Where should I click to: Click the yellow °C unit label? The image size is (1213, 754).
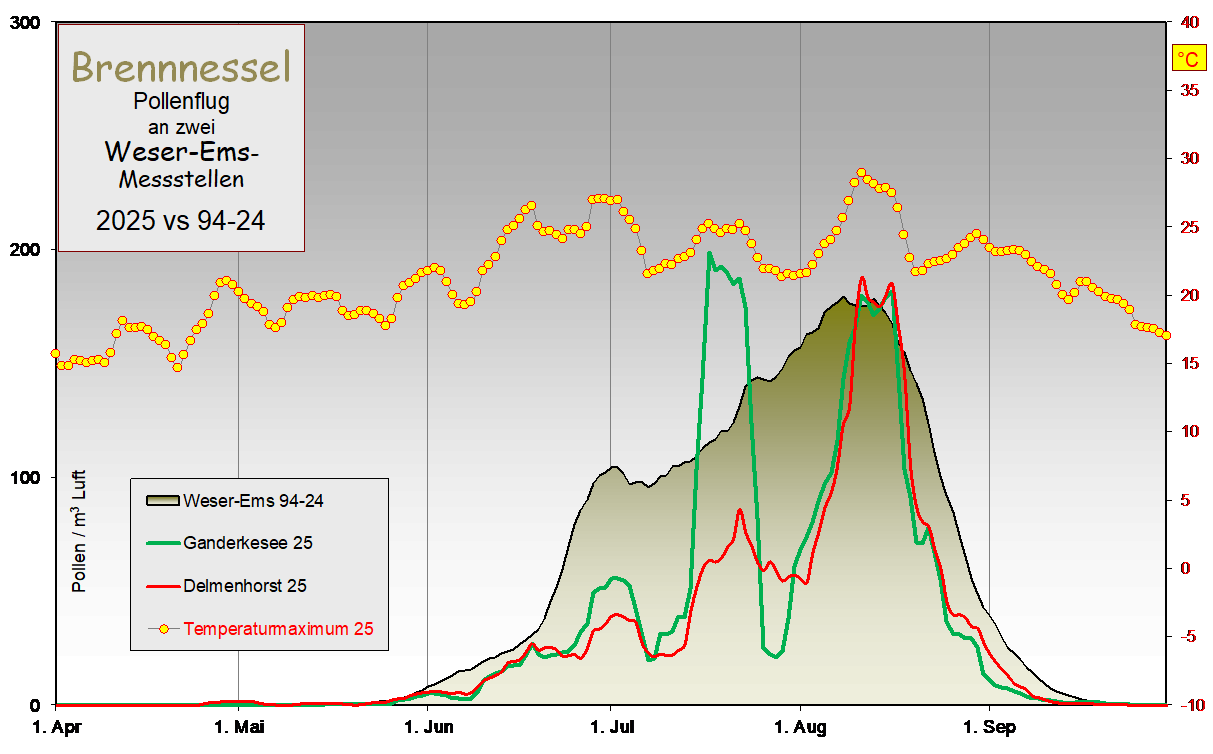tap(1188, 59)
